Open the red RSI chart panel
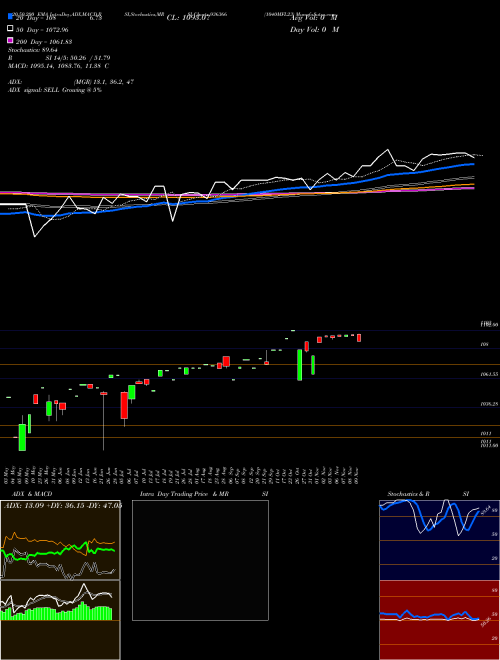Viewport: 500px width, 660px height. click(x=439, y=620)
